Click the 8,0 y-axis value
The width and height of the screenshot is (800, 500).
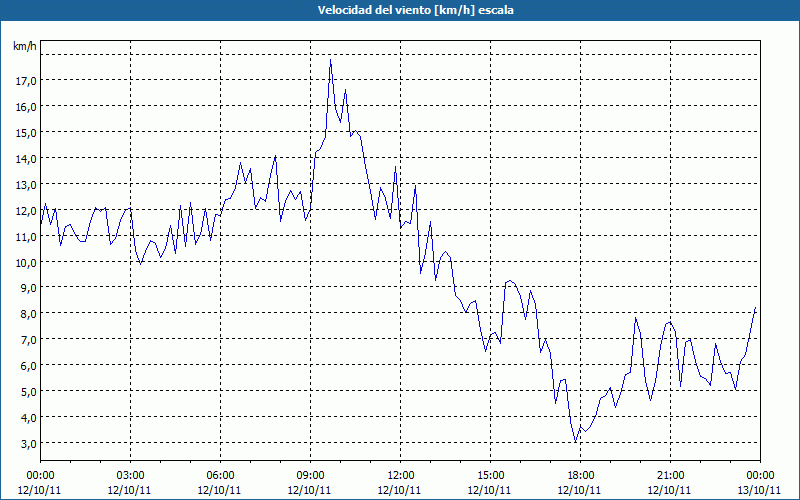point(28,314)
